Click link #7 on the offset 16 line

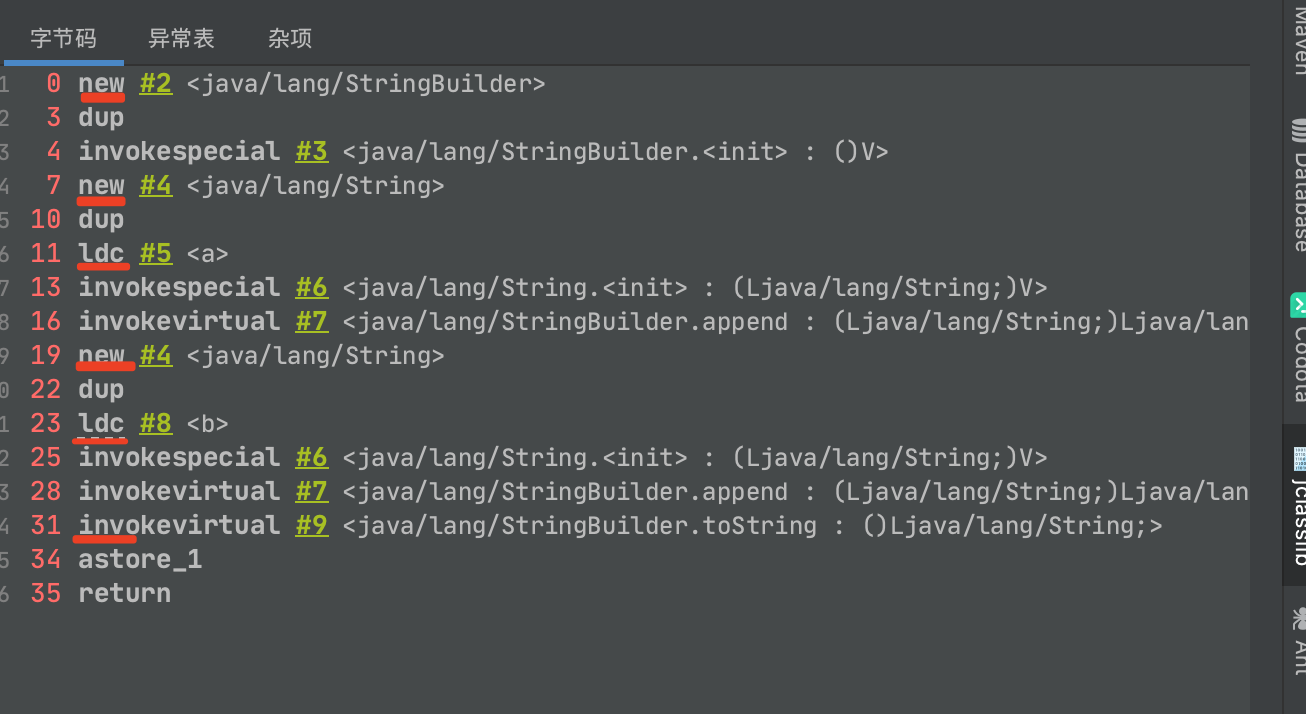tap(312, 322)
